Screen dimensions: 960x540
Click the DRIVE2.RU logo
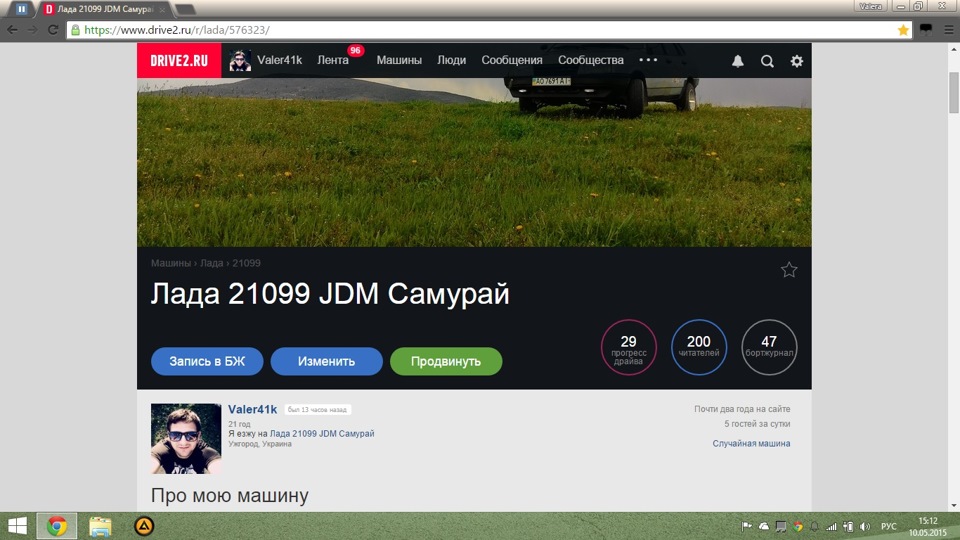(x=179, y=61)
